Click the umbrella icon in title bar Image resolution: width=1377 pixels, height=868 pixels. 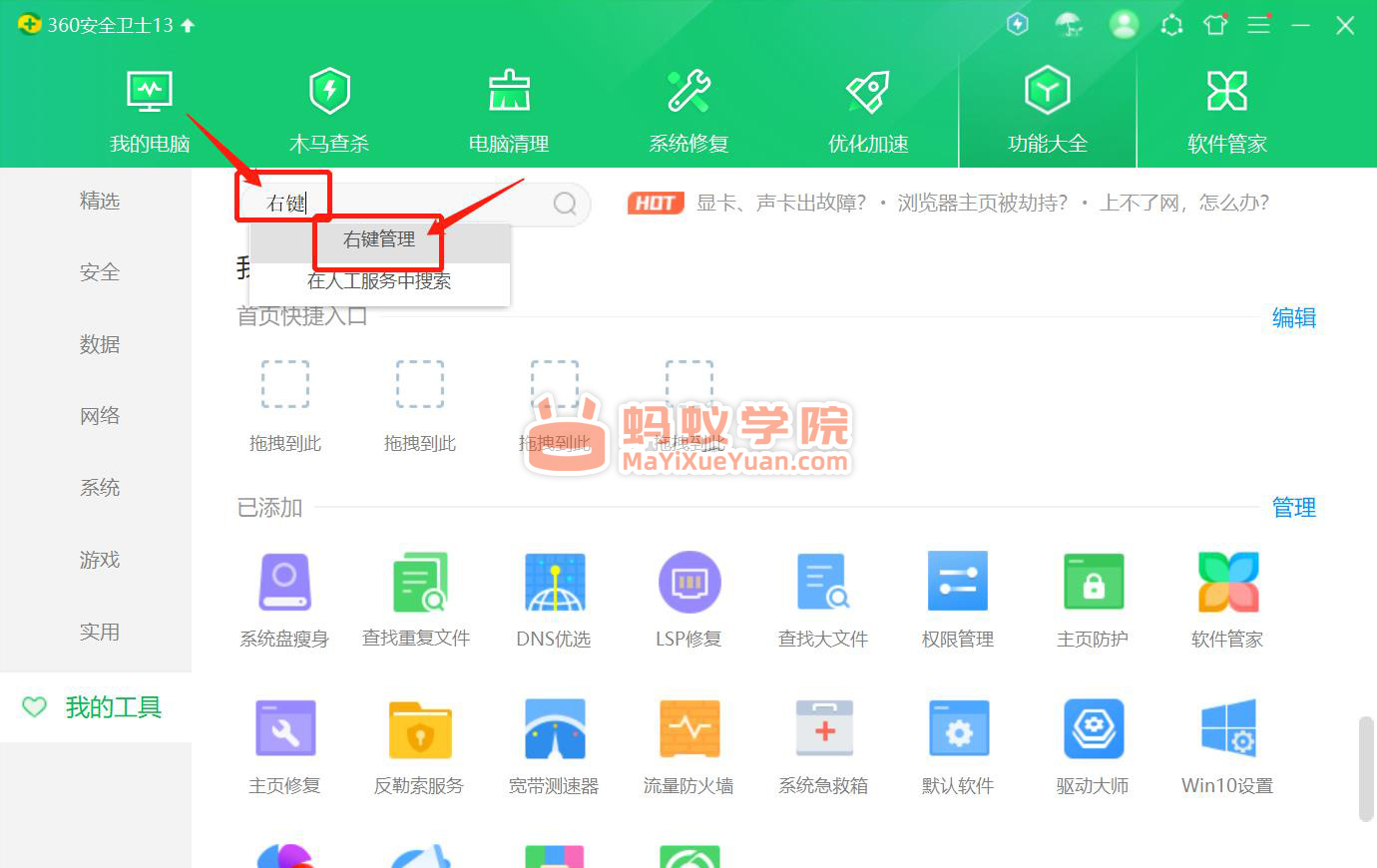[x=1070, y=25]
